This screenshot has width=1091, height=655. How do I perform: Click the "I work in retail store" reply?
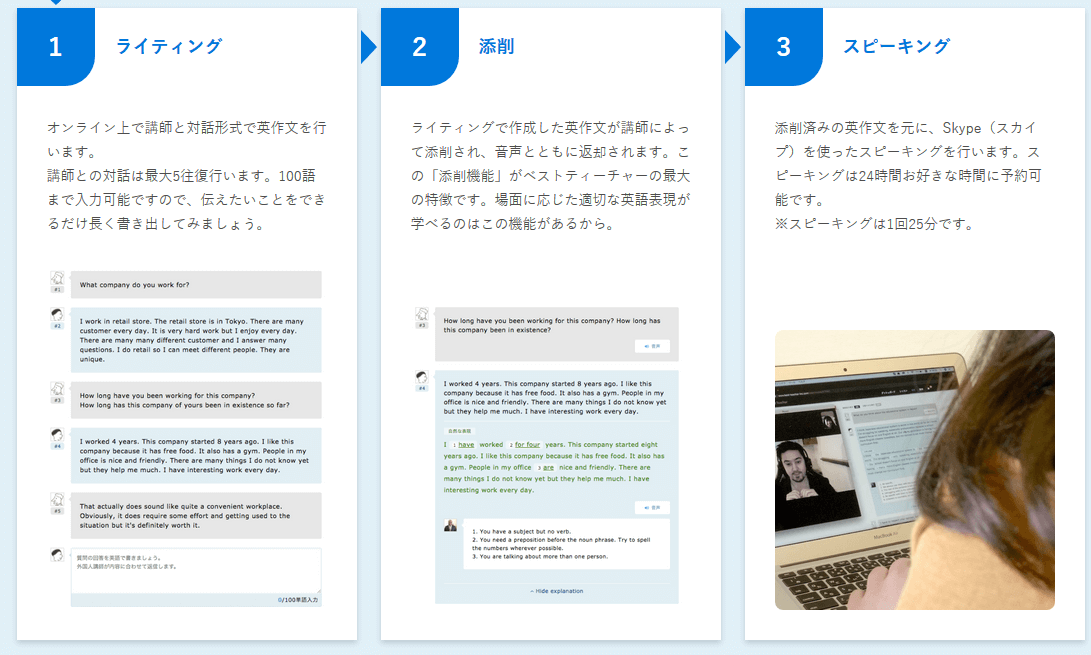pyautogui.click(x=196, y=340)
